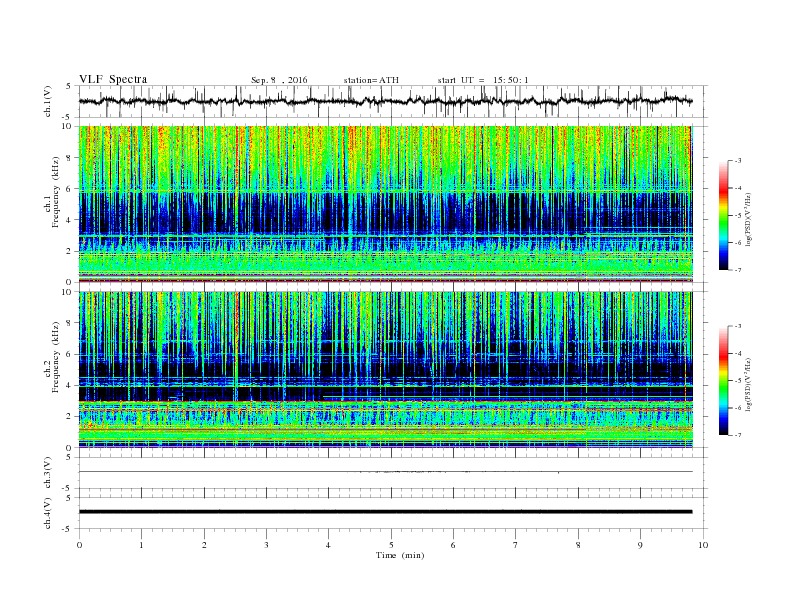Click the ch.1 waveform trace panel
Viewport: 792px width, 612px height.
[393, 101]
